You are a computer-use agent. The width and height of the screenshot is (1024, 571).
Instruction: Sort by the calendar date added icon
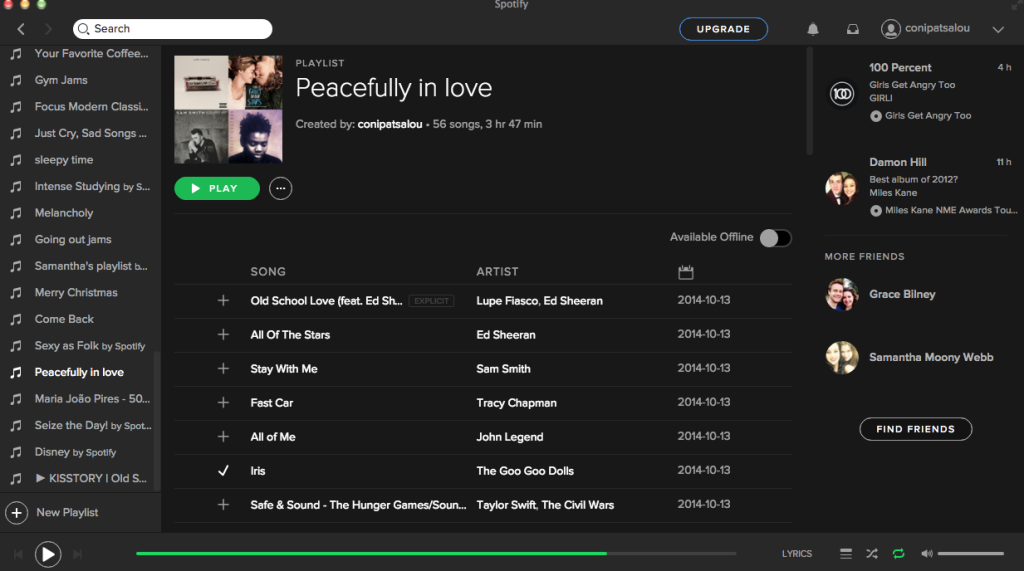[685, 272]
